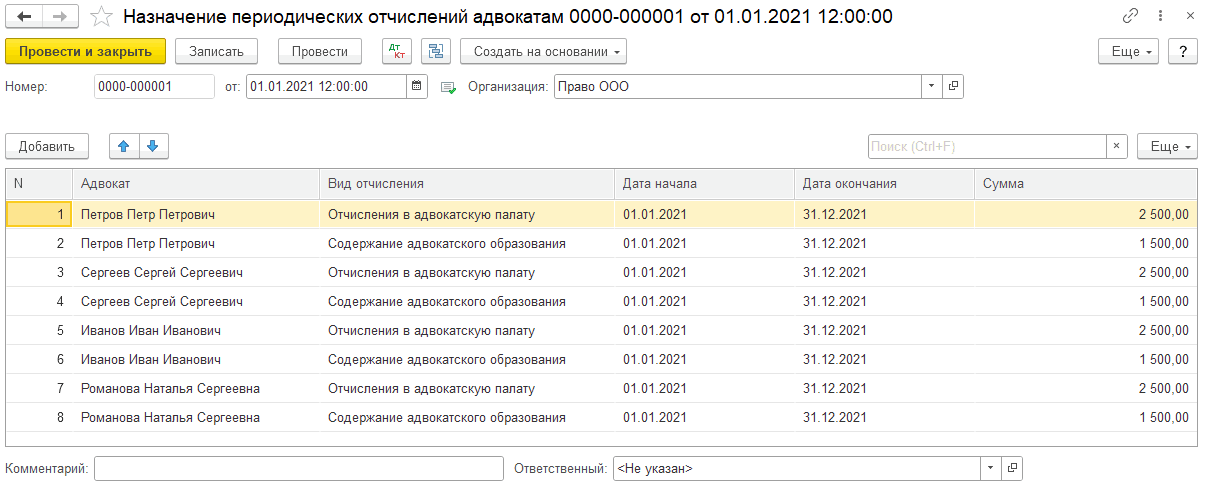Screen dimensions: 1205x487
Task: Open calendar picker for document date
Action: [x=417, y=87]
